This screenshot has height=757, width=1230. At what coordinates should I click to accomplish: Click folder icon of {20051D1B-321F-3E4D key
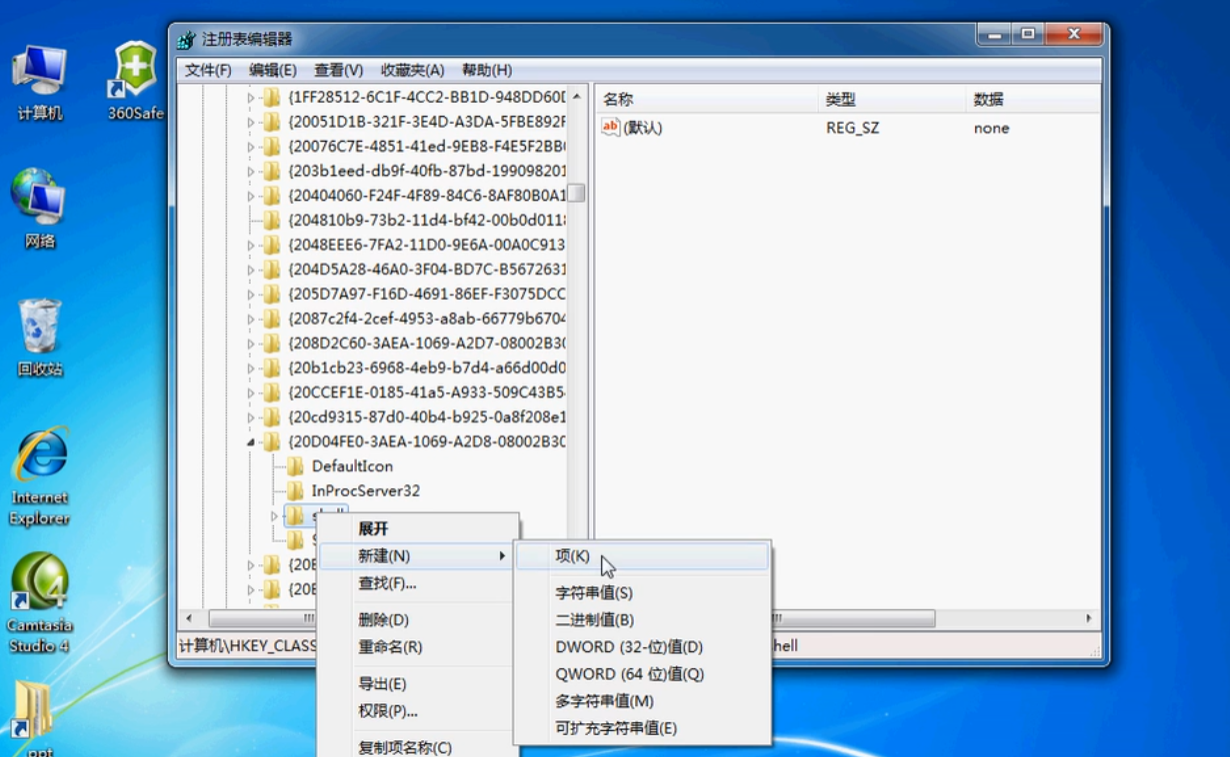pyautogui.click(x=271, y=122)
